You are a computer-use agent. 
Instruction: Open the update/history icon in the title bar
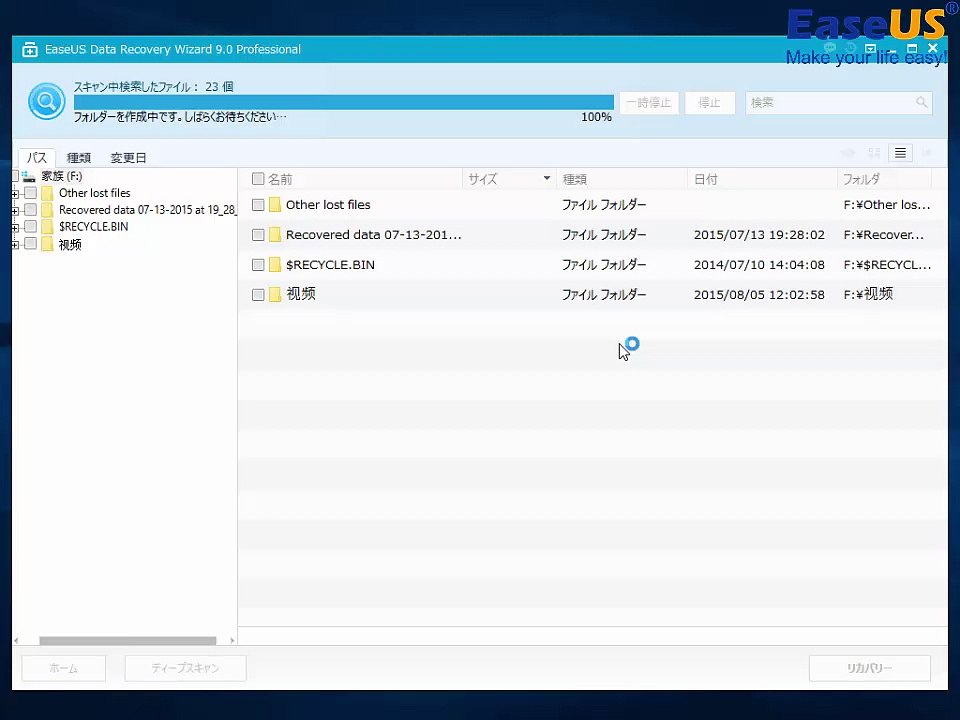[850, 48]
